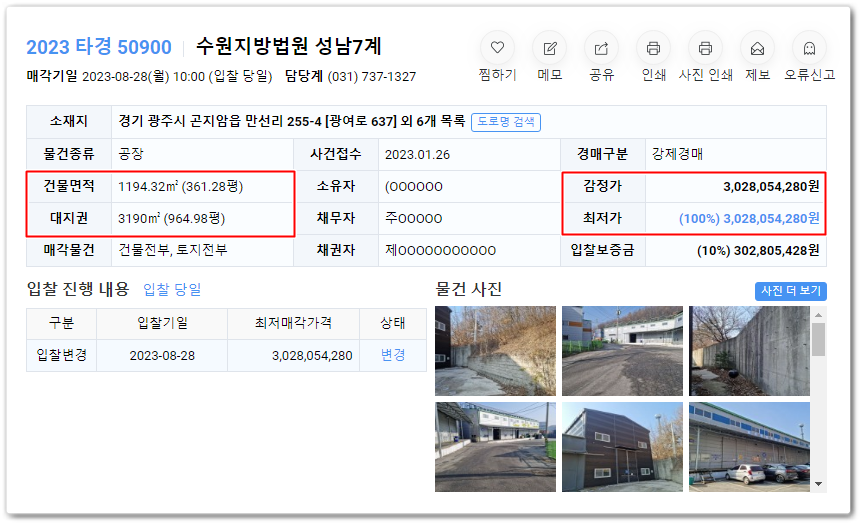Click the 상태 column header
Screen dimensions: 863x526
point(393,323)
